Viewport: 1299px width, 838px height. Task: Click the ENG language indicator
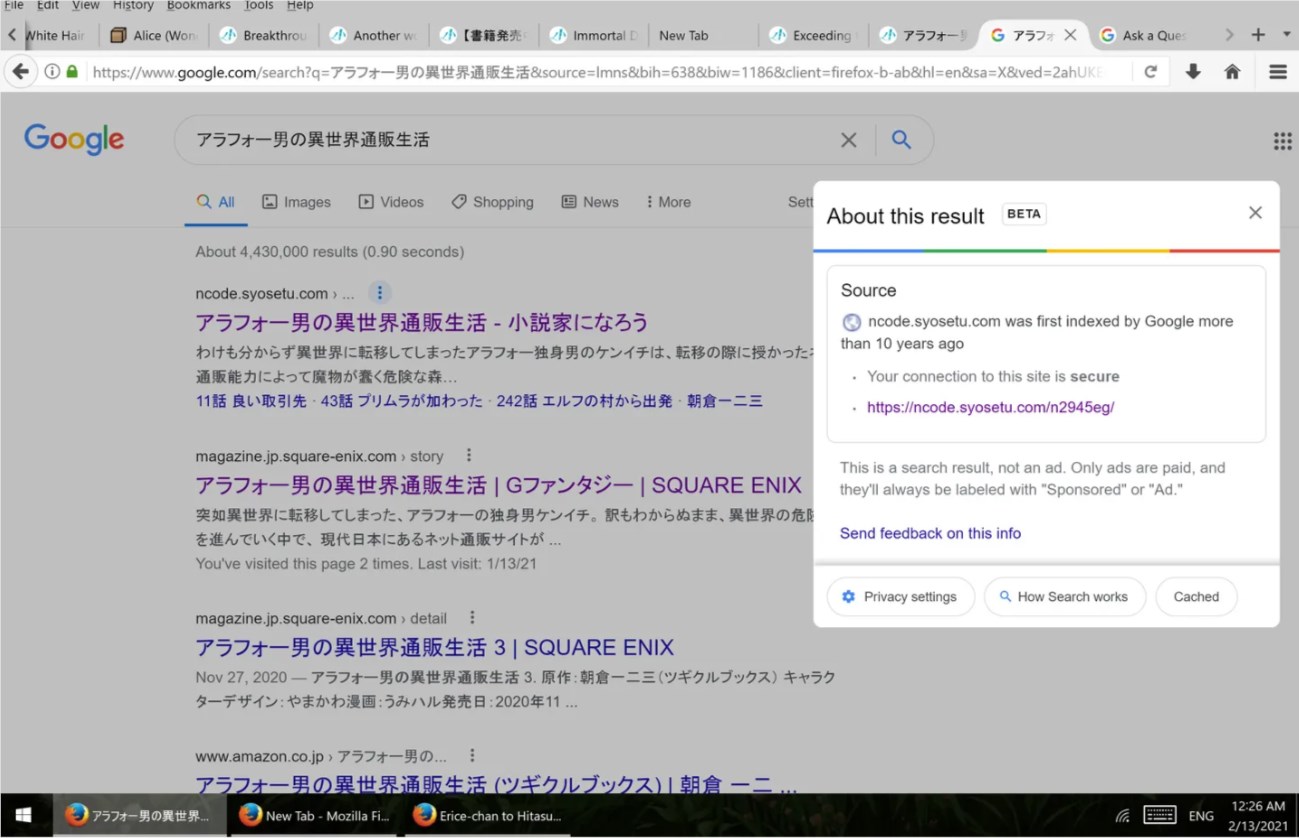[1201, 816]
